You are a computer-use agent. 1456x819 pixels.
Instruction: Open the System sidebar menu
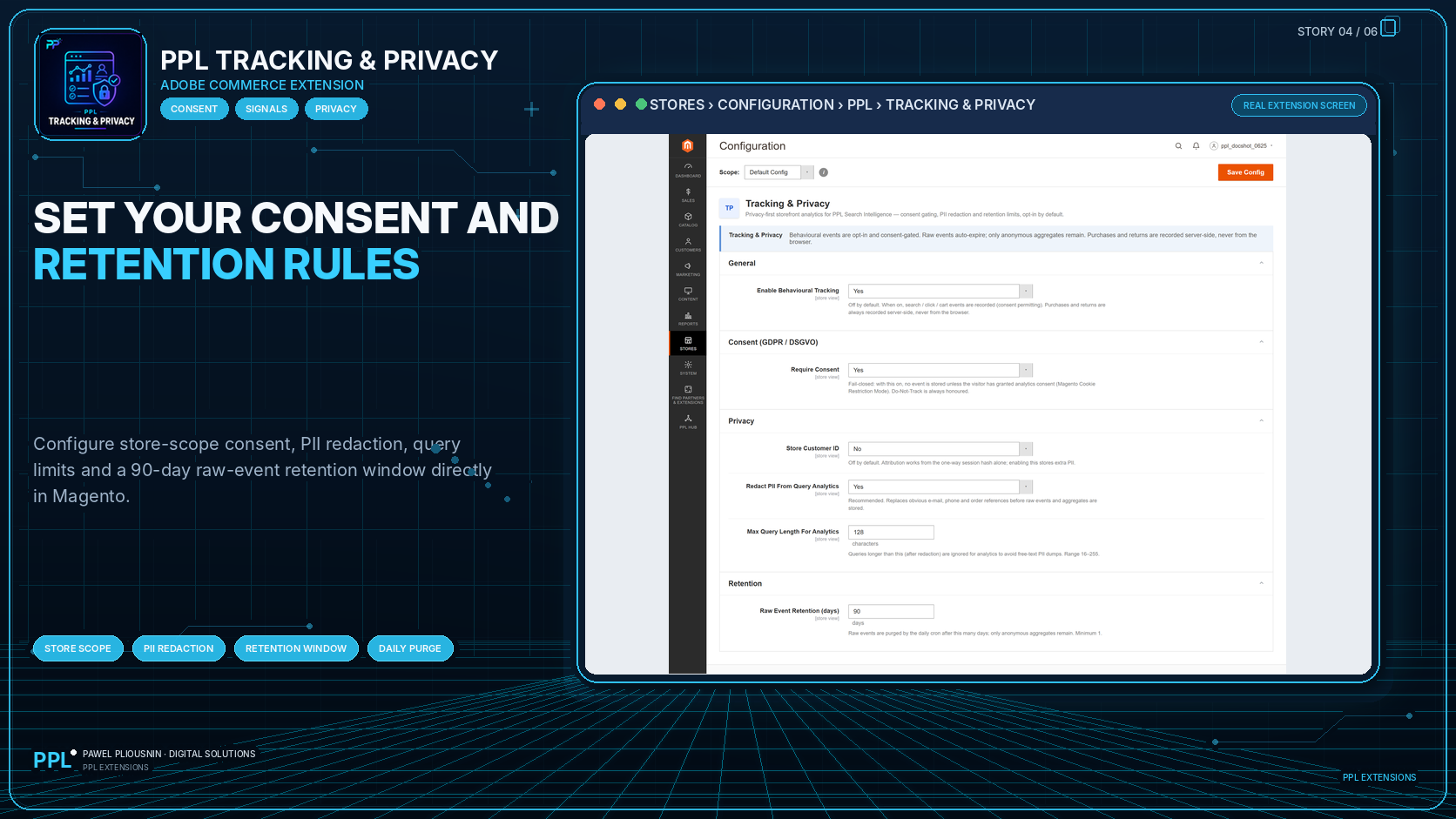click(688, 367)
